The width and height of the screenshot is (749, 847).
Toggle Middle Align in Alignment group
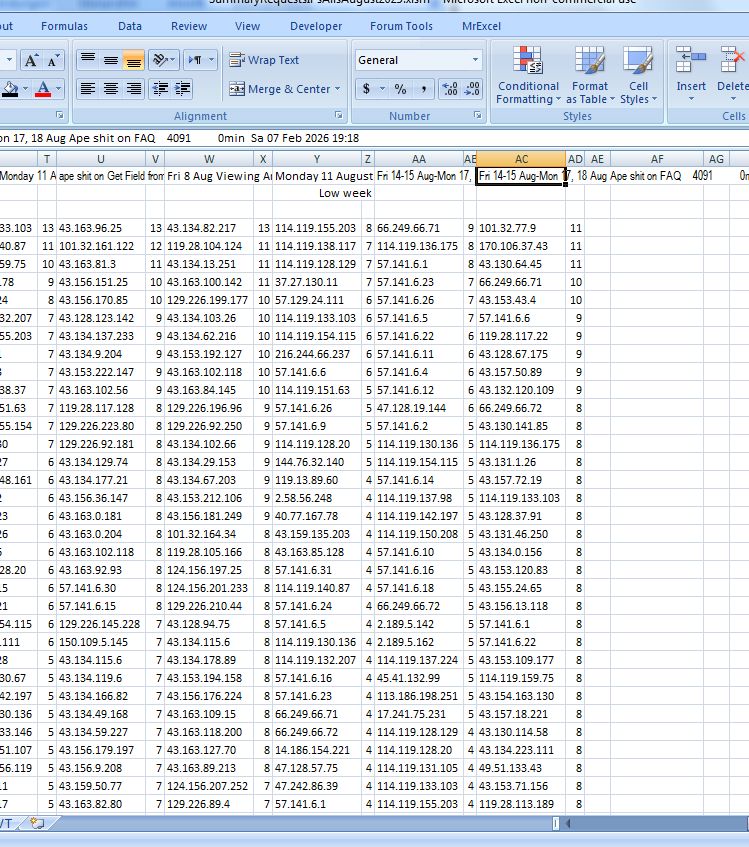[x=111, y=60]
